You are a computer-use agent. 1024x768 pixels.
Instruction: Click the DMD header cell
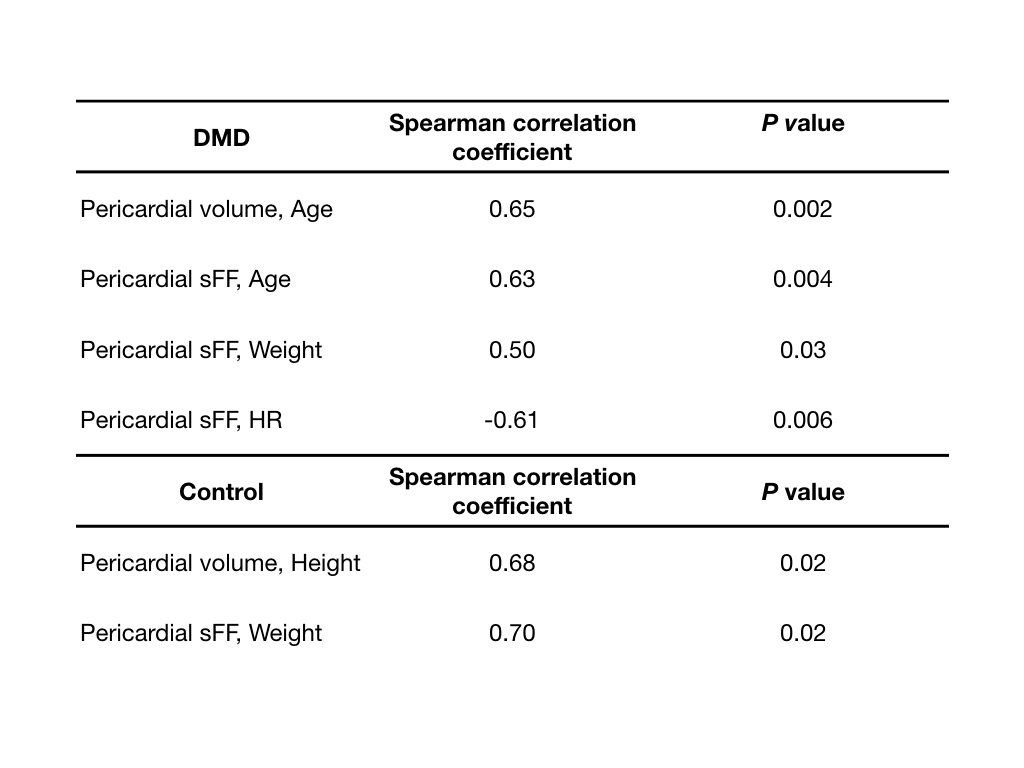click(221, 138)
